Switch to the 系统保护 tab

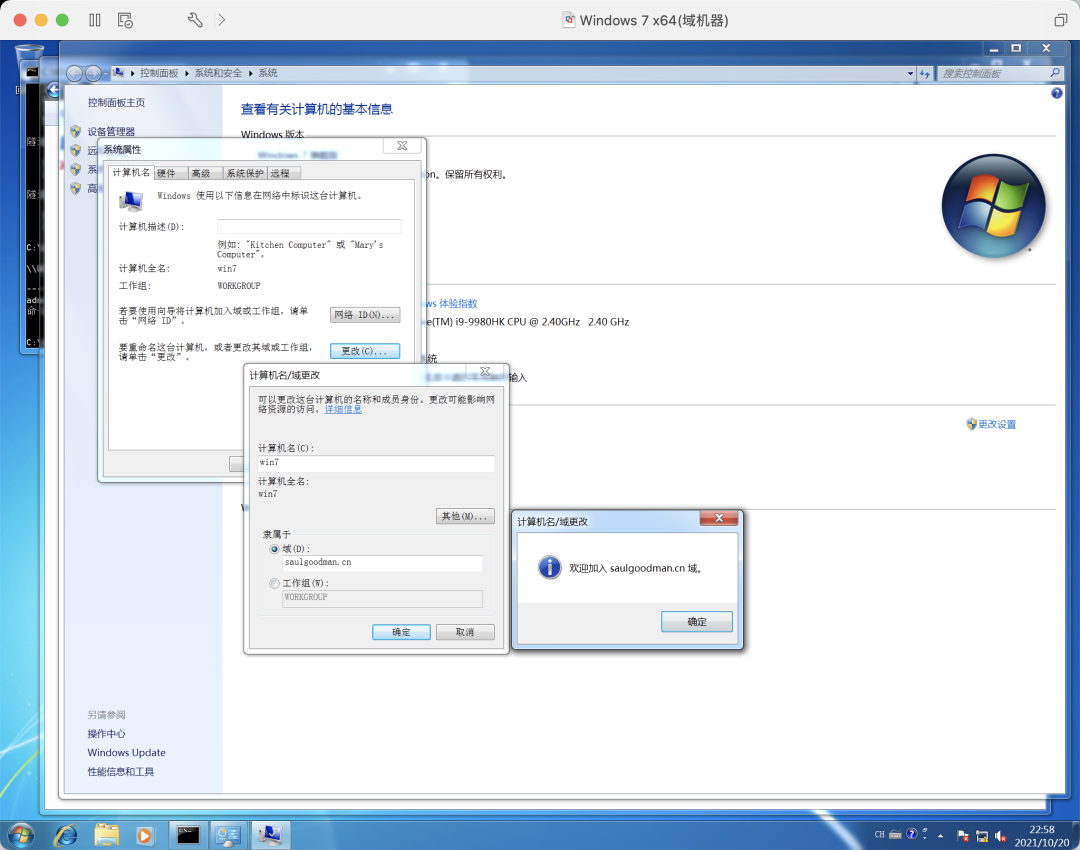point(245,174)
